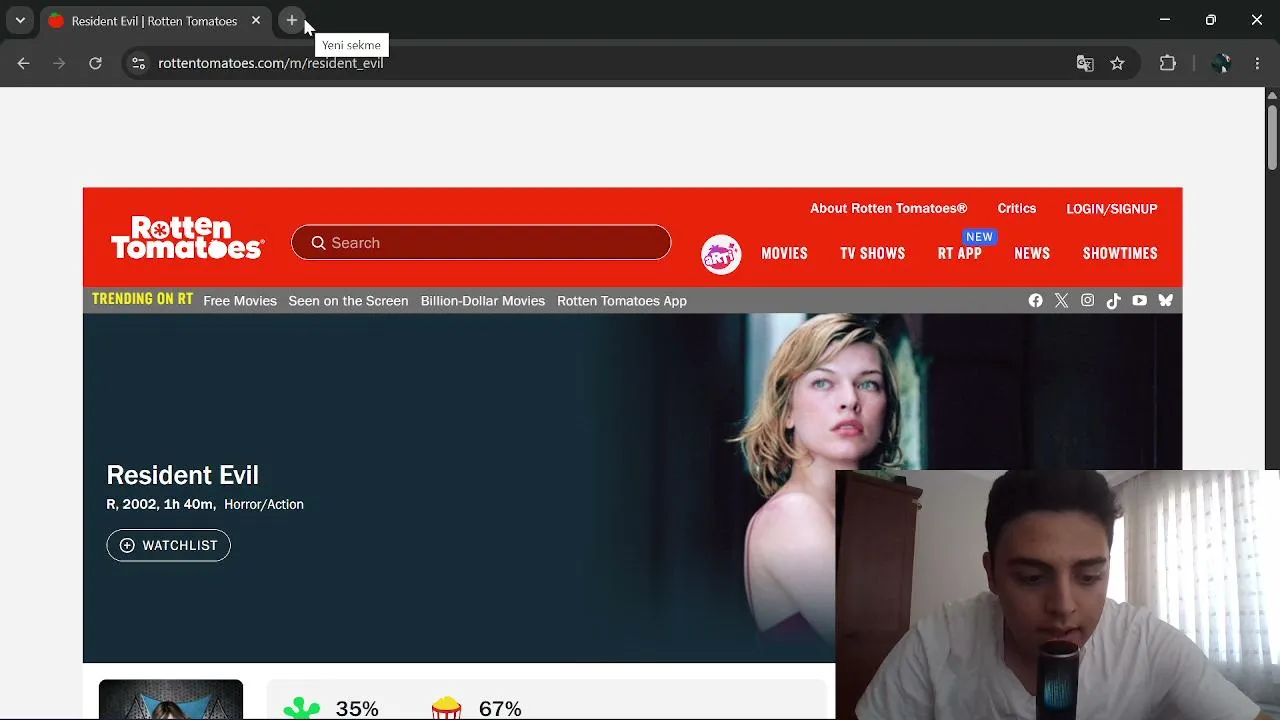Add Resident Evil to WATCHLIST
The width and height of the screenshot is (1280, 720).
168,545
